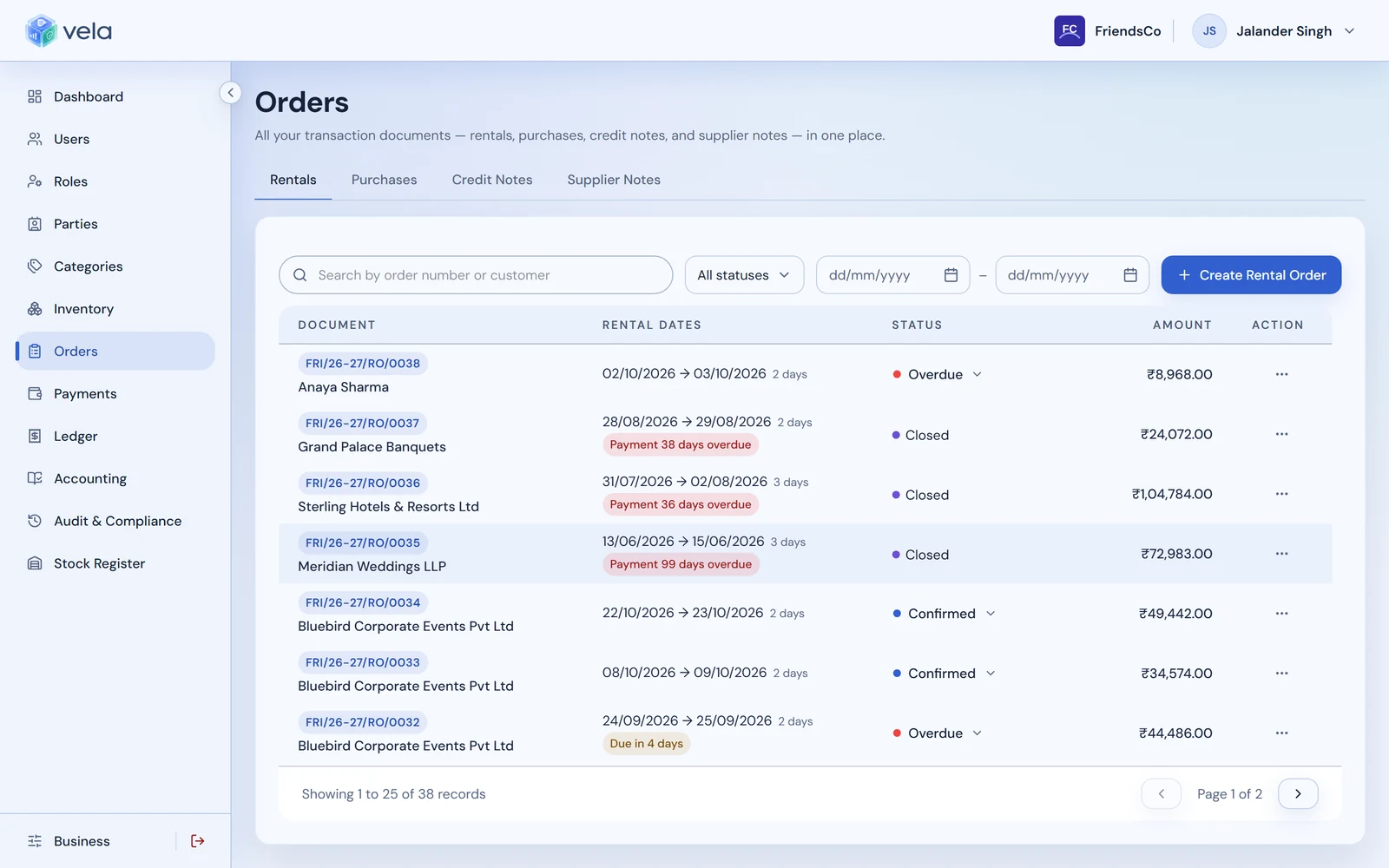Switch to the Credit Notes tab
The height and width of the screenshot is (868, 1389).
(x=492, y=180)
